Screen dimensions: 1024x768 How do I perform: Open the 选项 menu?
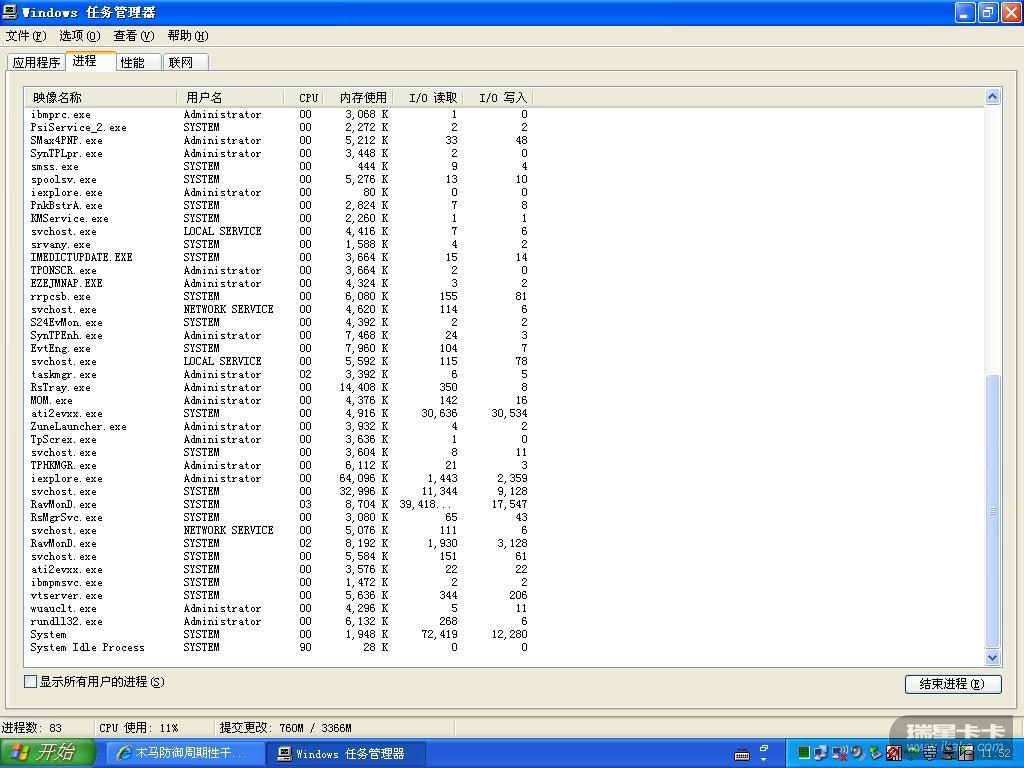click(80, 36)
